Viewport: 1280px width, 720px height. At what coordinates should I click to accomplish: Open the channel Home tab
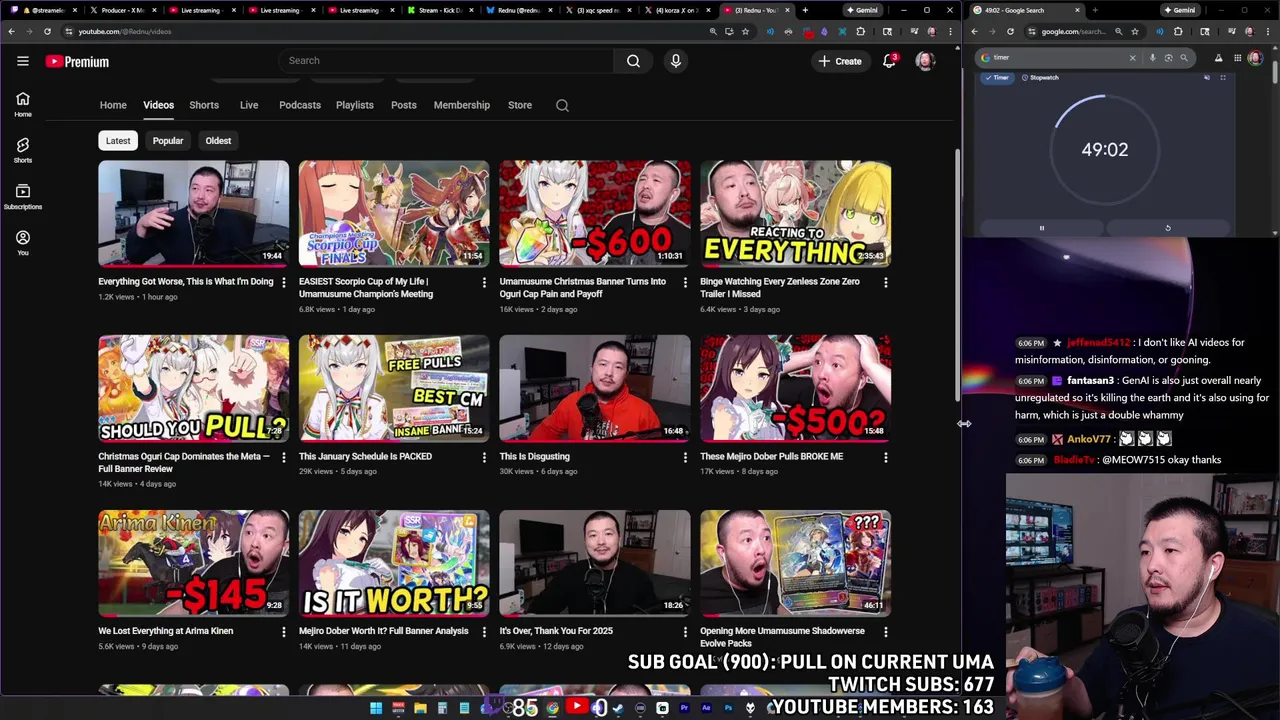(x=113, y=105)
